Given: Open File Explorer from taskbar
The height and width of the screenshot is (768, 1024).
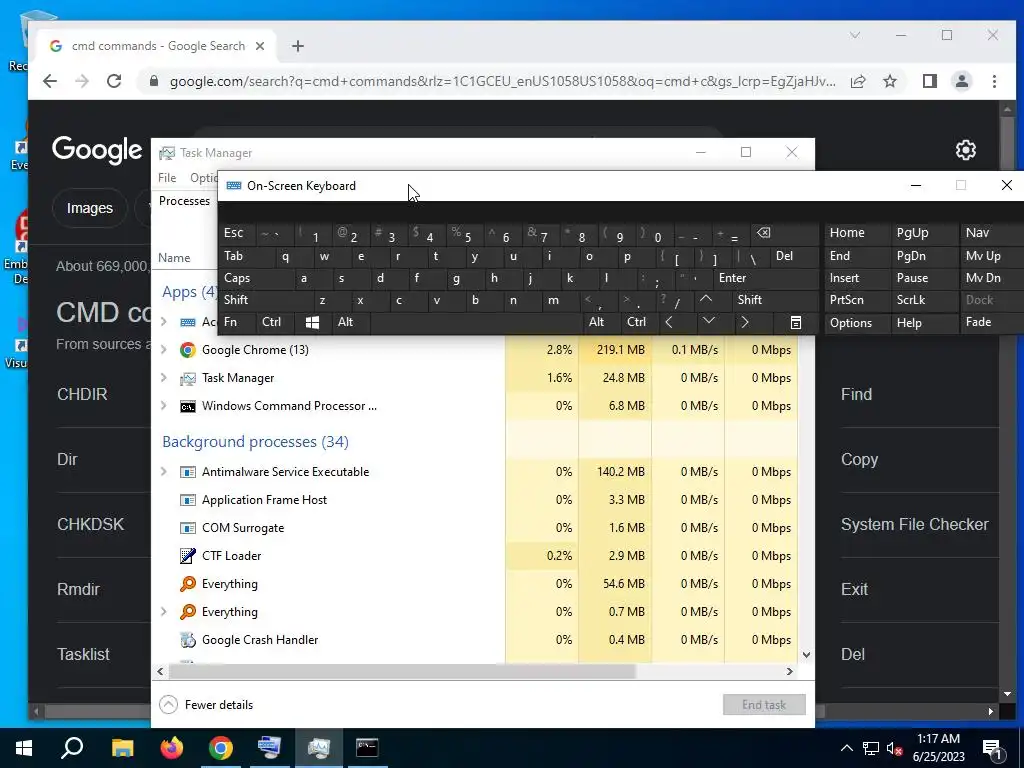Looking at the screenshot, I should (x=122, y=748).
